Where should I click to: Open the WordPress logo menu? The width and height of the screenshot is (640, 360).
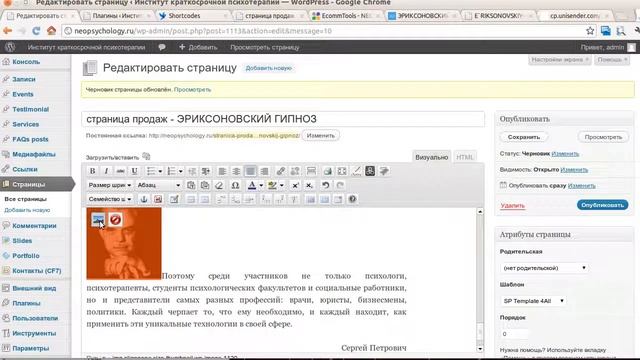(10, 47)
